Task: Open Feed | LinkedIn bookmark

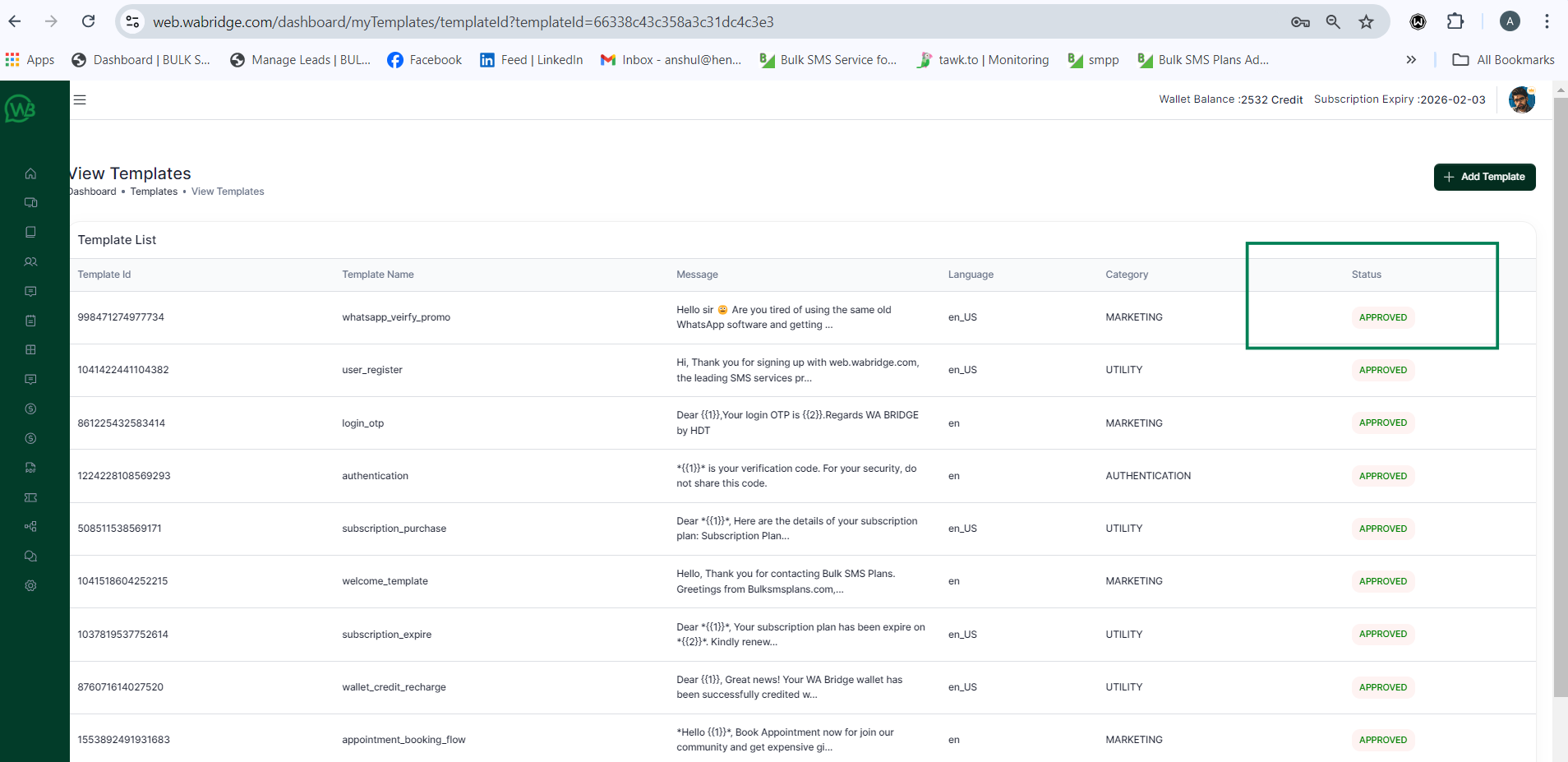Action: [x=531, y=60]
